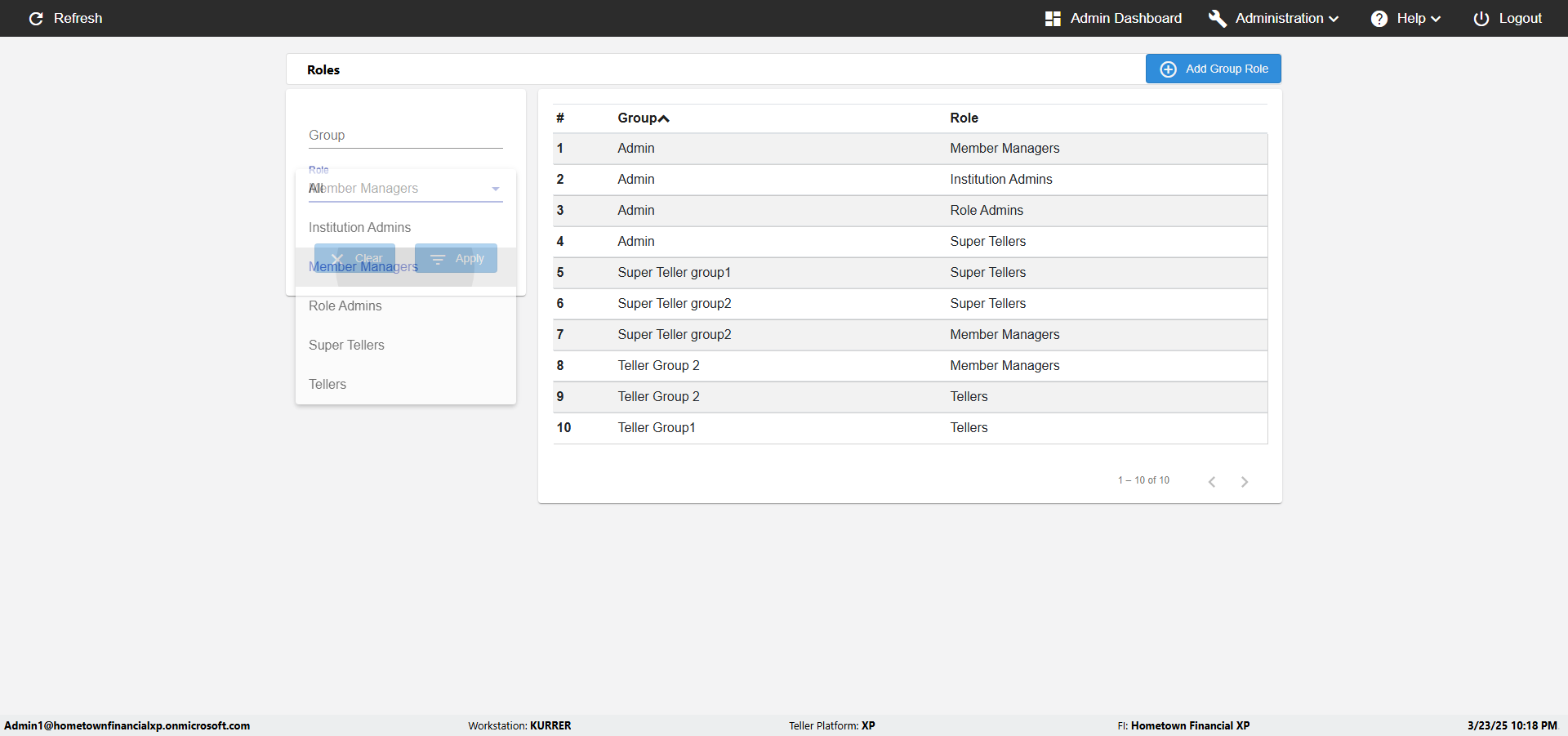The width and height of the screenshot is (1568, 736).
Task: Click the date and time in status bar
Action: (1512, 725)
